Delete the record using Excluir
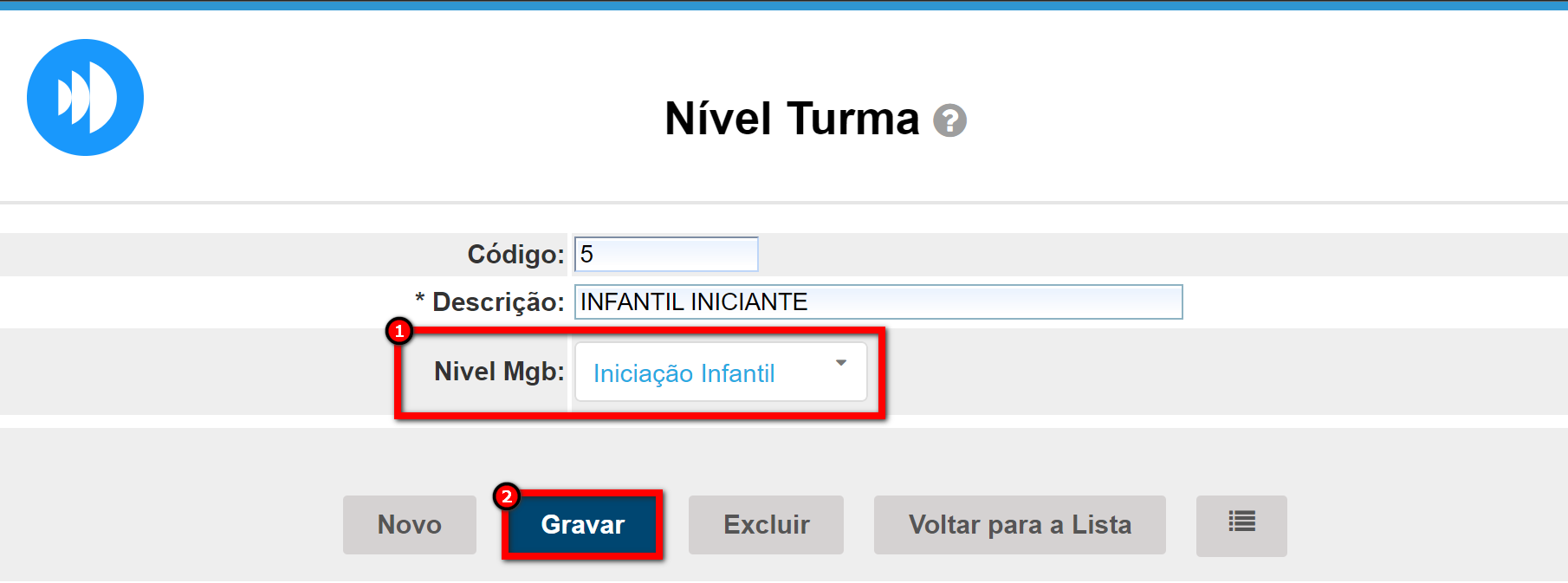 pos(766,524)
